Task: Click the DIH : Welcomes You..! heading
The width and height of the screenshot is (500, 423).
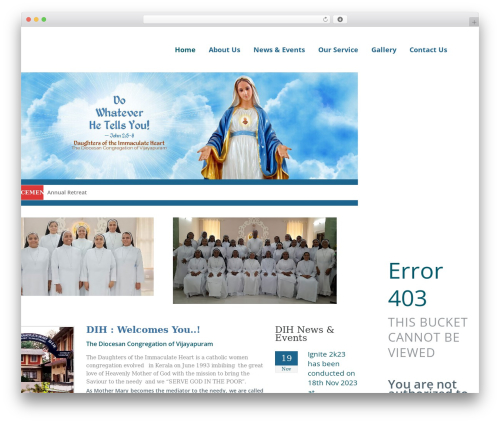Action: click(x=143, y=330)
